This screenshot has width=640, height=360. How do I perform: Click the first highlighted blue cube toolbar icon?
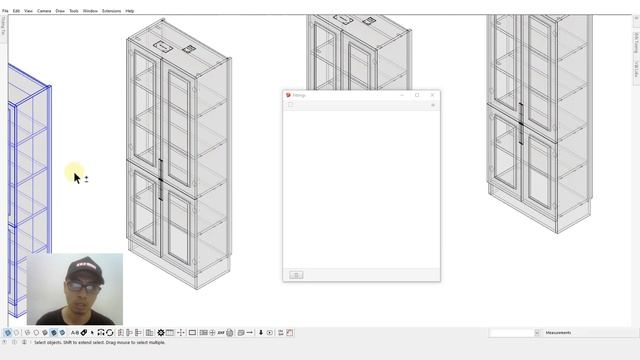click(8, 333)
